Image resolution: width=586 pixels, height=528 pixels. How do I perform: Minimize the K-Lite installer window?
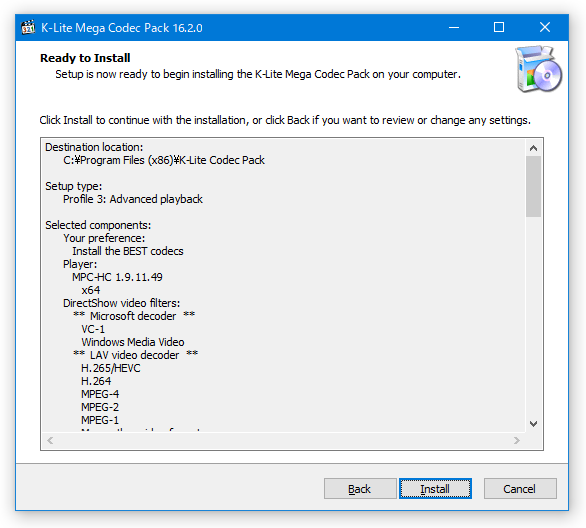point(454,27)
